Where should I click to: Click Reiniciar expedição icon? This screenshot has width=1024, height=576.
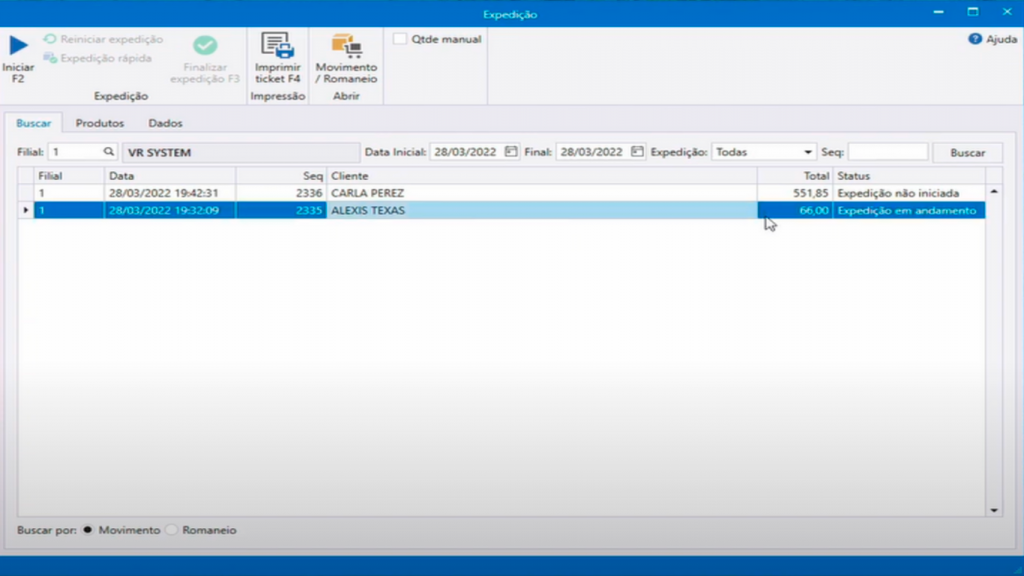pyautogui.click(x=50, y=39)
